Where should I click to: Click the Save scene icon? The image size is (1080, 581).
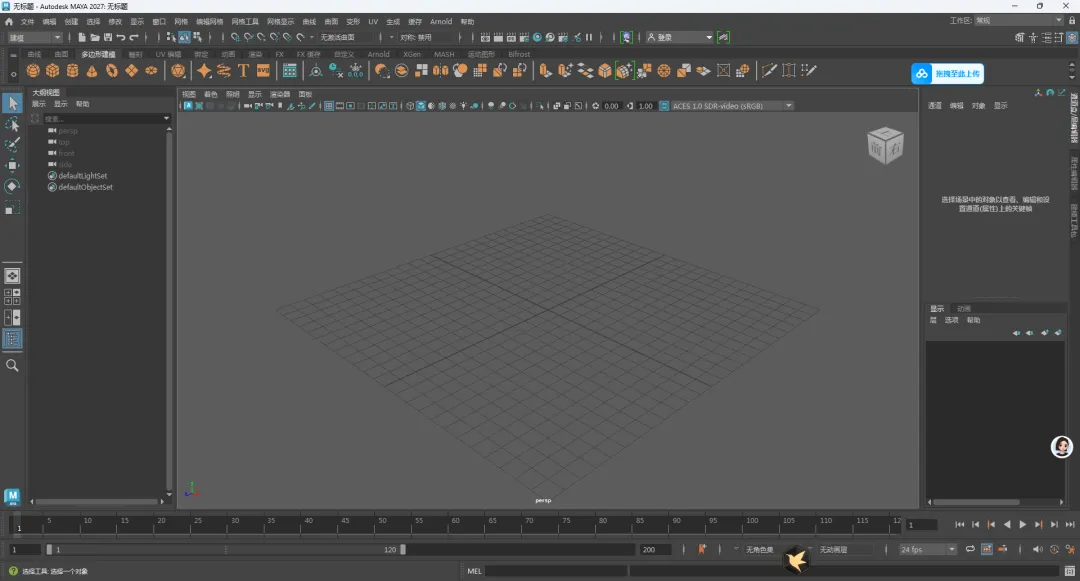pos(107,37)
